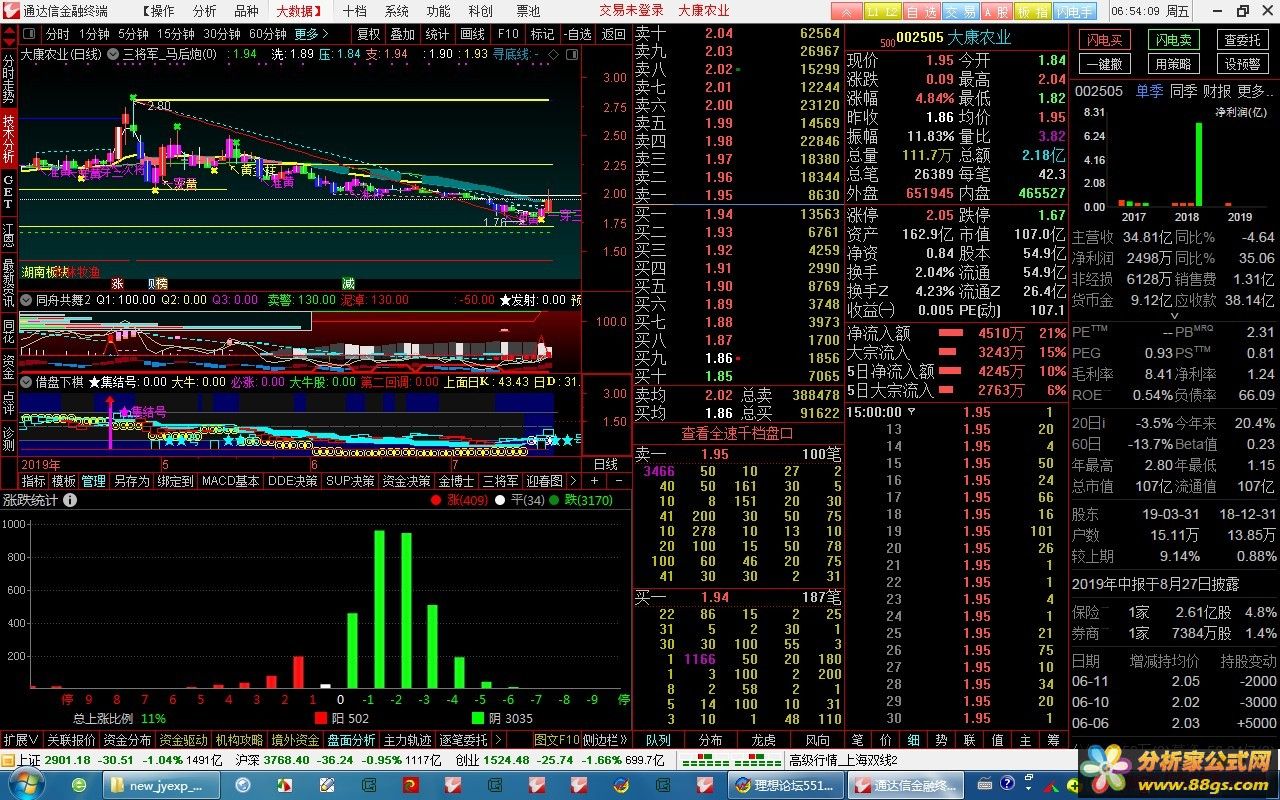The height and width of the screenshot is (800, 1280).
Task: Click the 板指 sector index toolbar button
Action: click(1032, 11)
